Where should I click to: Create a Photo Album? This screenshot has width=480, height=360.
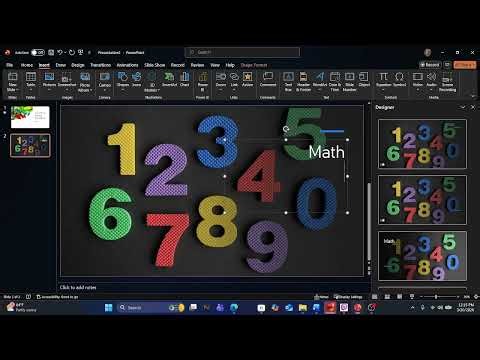85,82
